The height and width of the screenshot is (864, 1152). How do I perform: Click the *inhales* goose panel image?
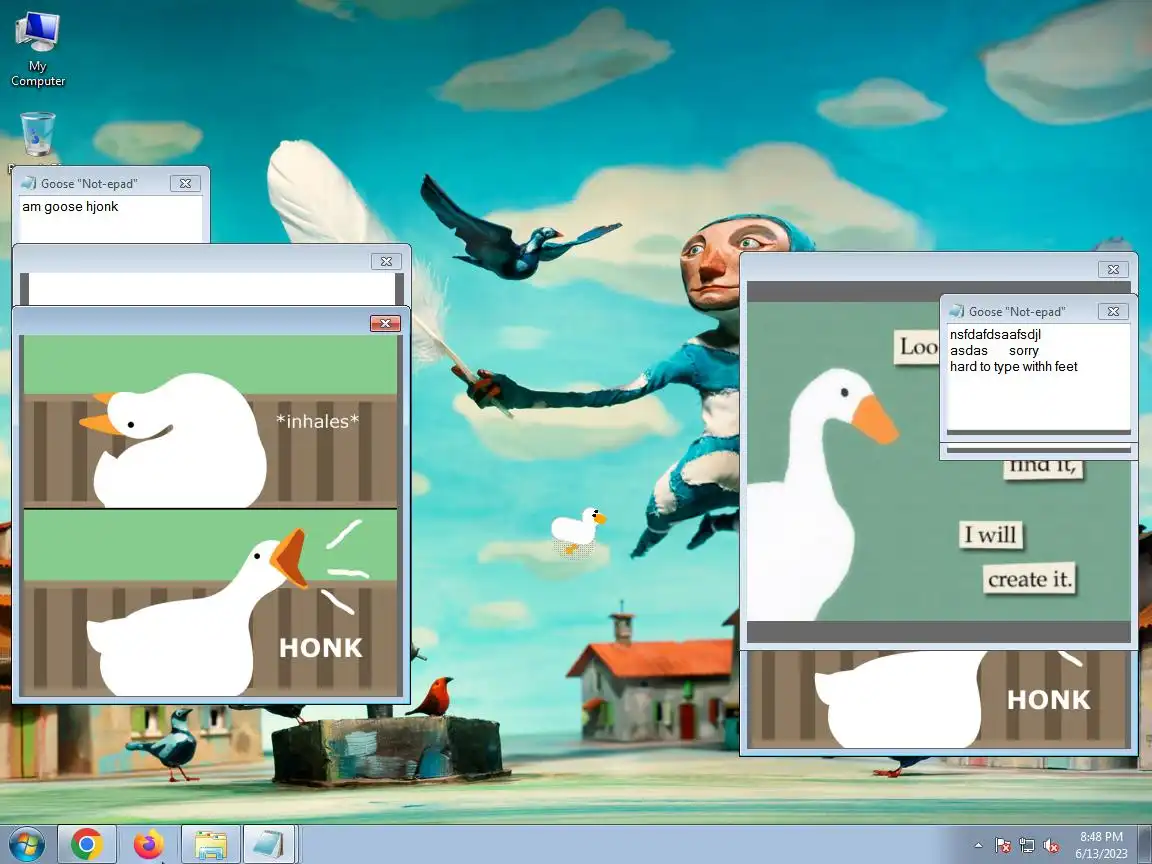(x=210, y=422)
